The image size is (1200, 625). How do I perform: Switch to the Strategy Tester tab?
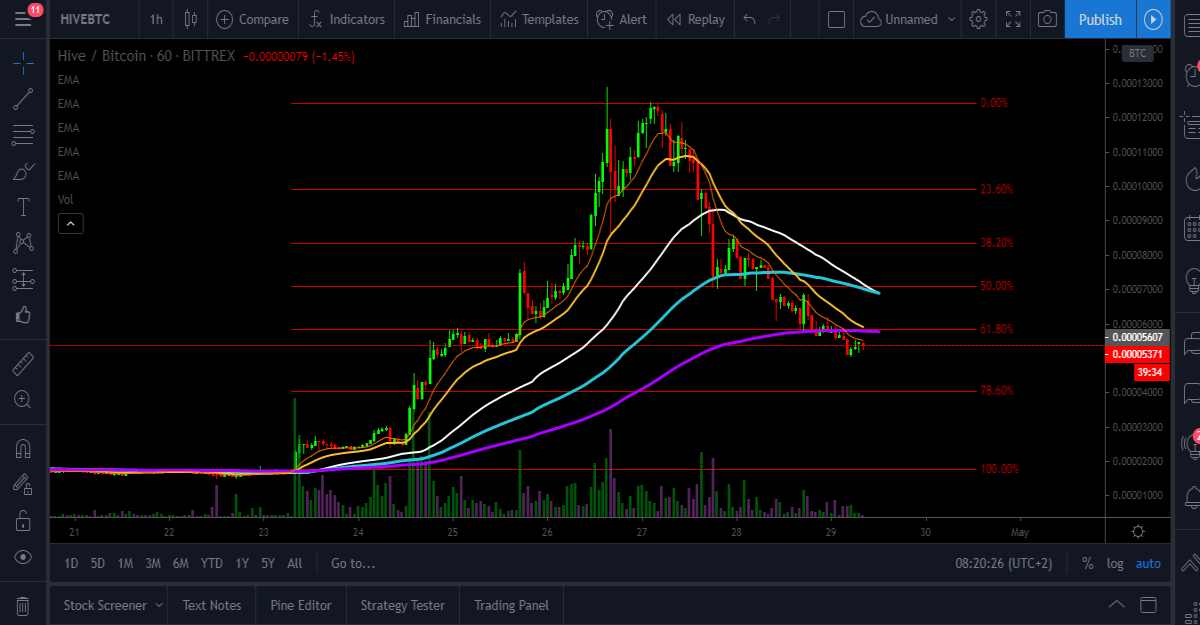(402, 605)
